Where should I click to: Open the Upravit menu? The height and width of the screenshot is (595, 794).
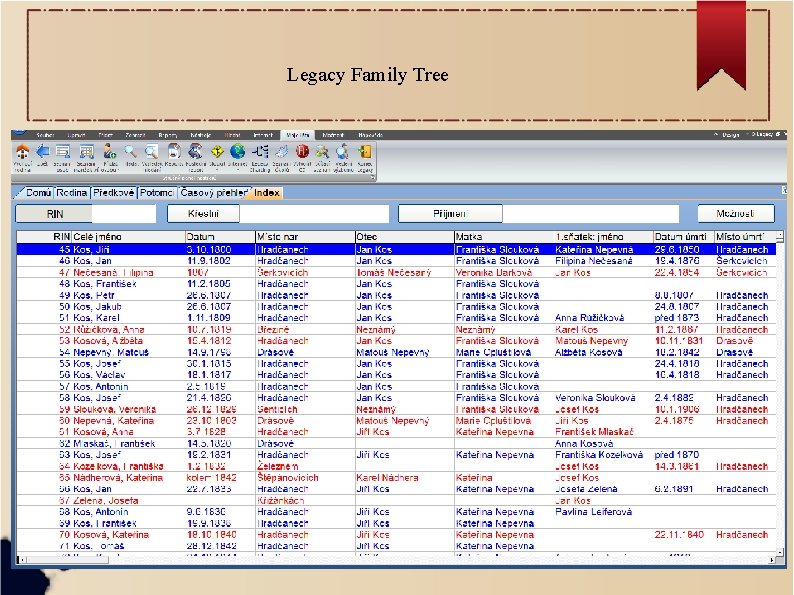(x=76, y=135)
